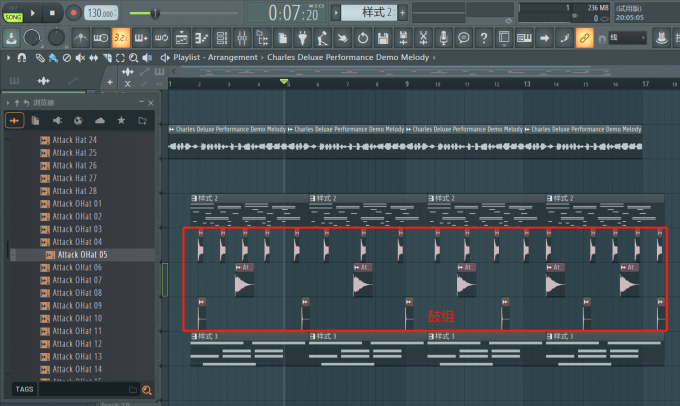Click the microphone one-click recording icon
The height and width of the screenshot is (406, 680).
tap(444, 38)
